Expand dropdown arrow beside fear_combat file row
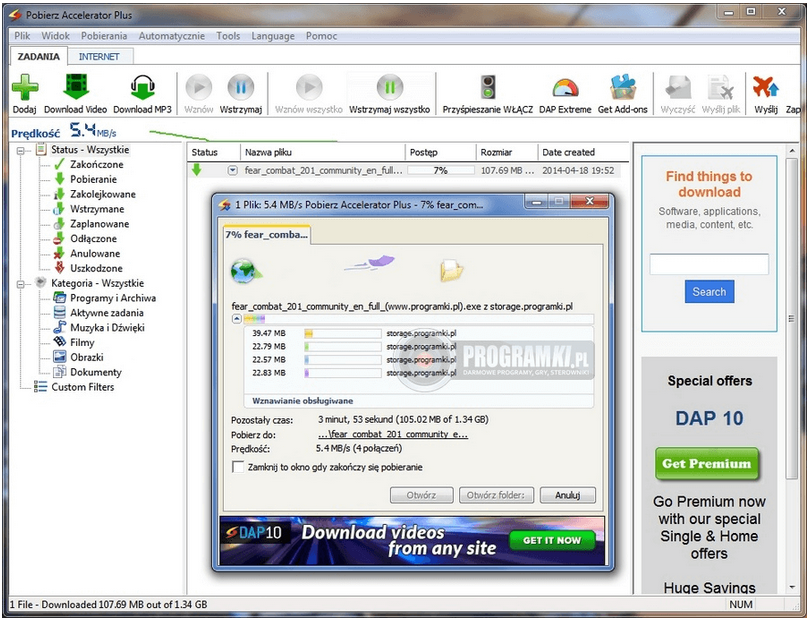The height and width of the screenshot is (620, 809). [x=233, y=170]
